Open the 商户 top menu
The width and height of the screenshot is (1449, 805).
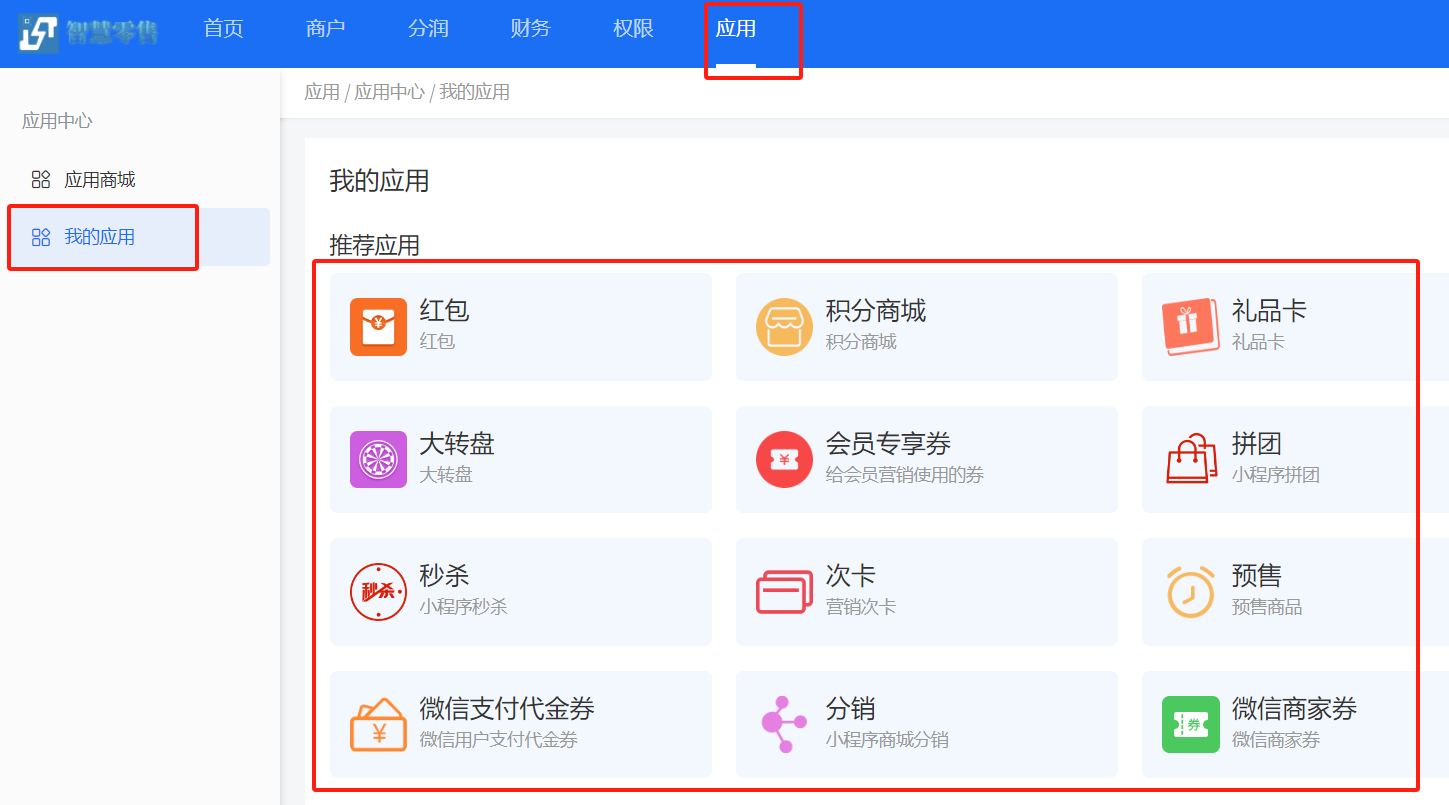(326, 29)
